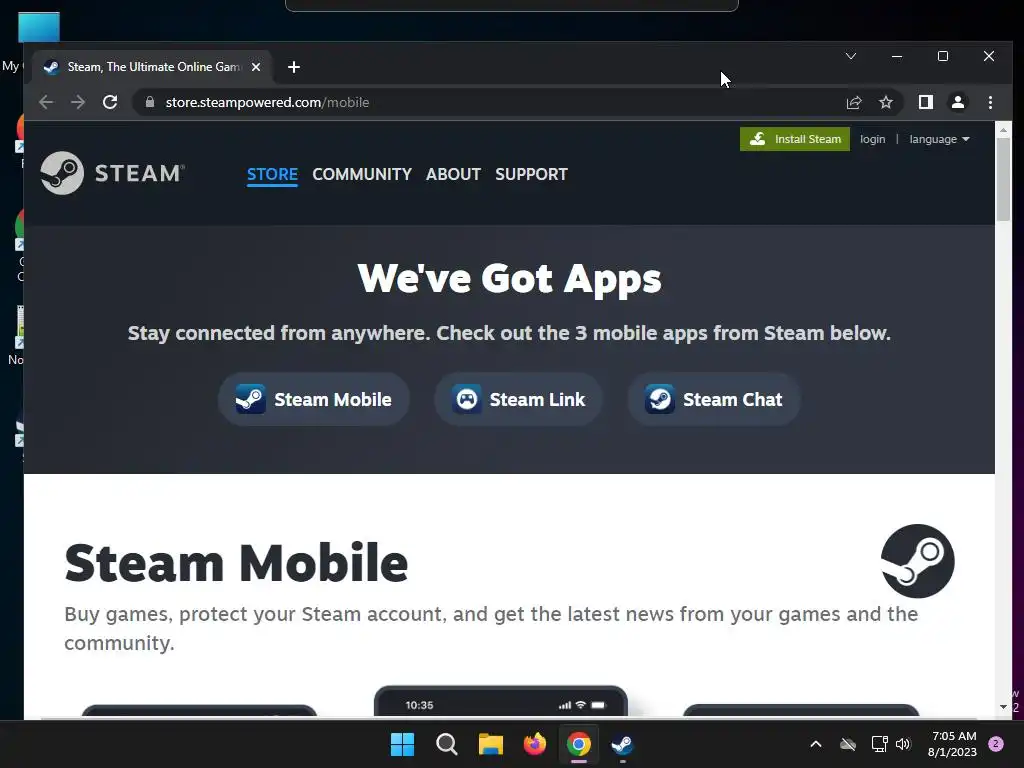The image size is (1024, 768).
Task: Focus the address bar showing store.steampowered.com/mobile
Action: tap(490, 103)
